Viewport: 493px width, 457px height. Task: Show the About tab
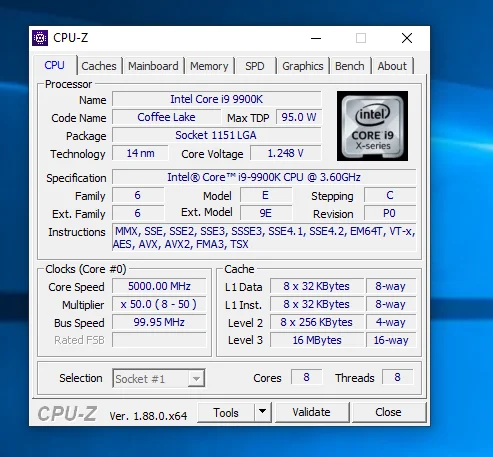pyautogui.click(x=392, y=66)
